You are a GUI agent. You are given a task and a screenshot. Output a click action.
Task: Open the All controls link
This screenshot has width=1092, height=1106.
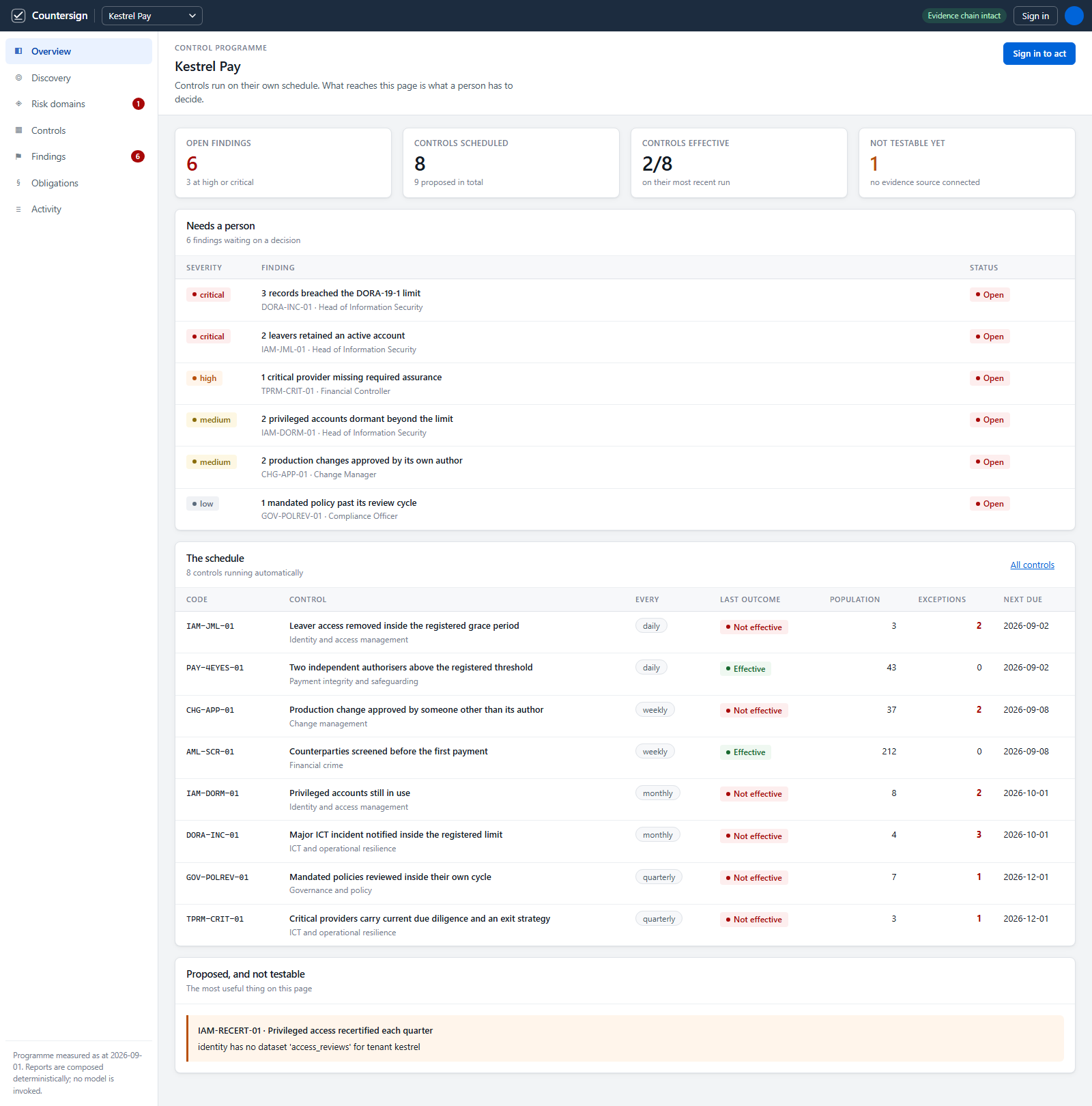1033,565
